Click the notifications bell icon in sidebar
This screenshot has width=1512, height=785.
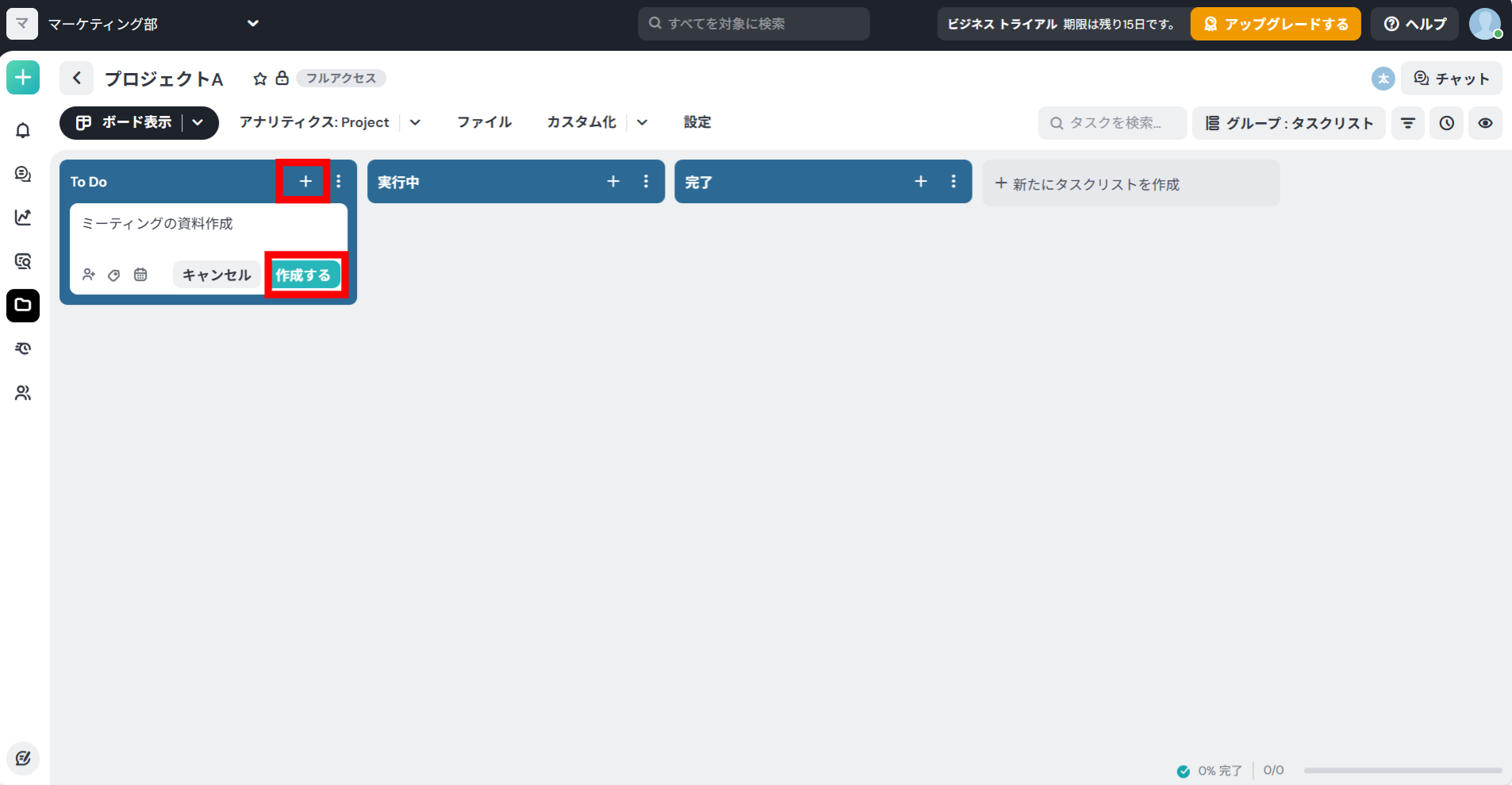coord(23,130)
